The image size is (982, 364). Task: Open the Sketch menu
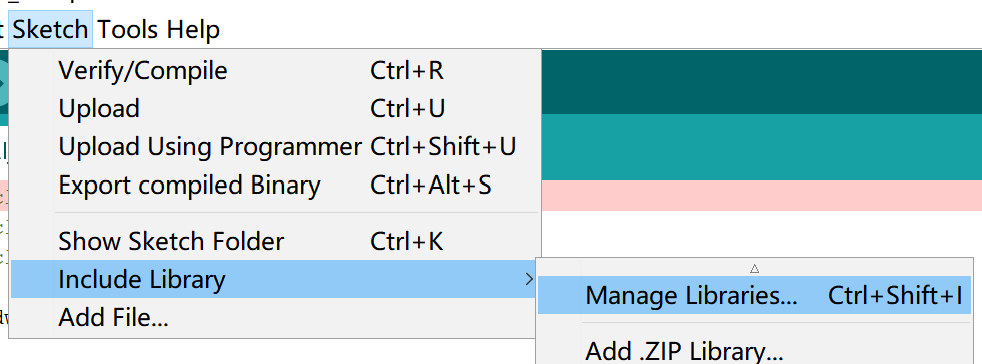click(x=50, y=29)
